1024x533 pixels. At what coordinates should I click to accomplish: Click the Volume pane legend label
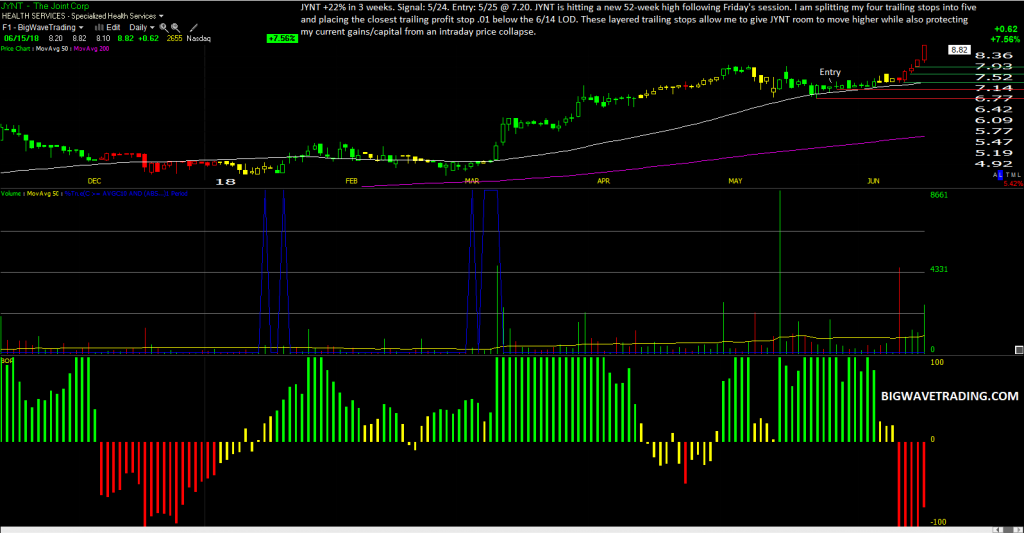pyautogui.click(x=12, y=193)
